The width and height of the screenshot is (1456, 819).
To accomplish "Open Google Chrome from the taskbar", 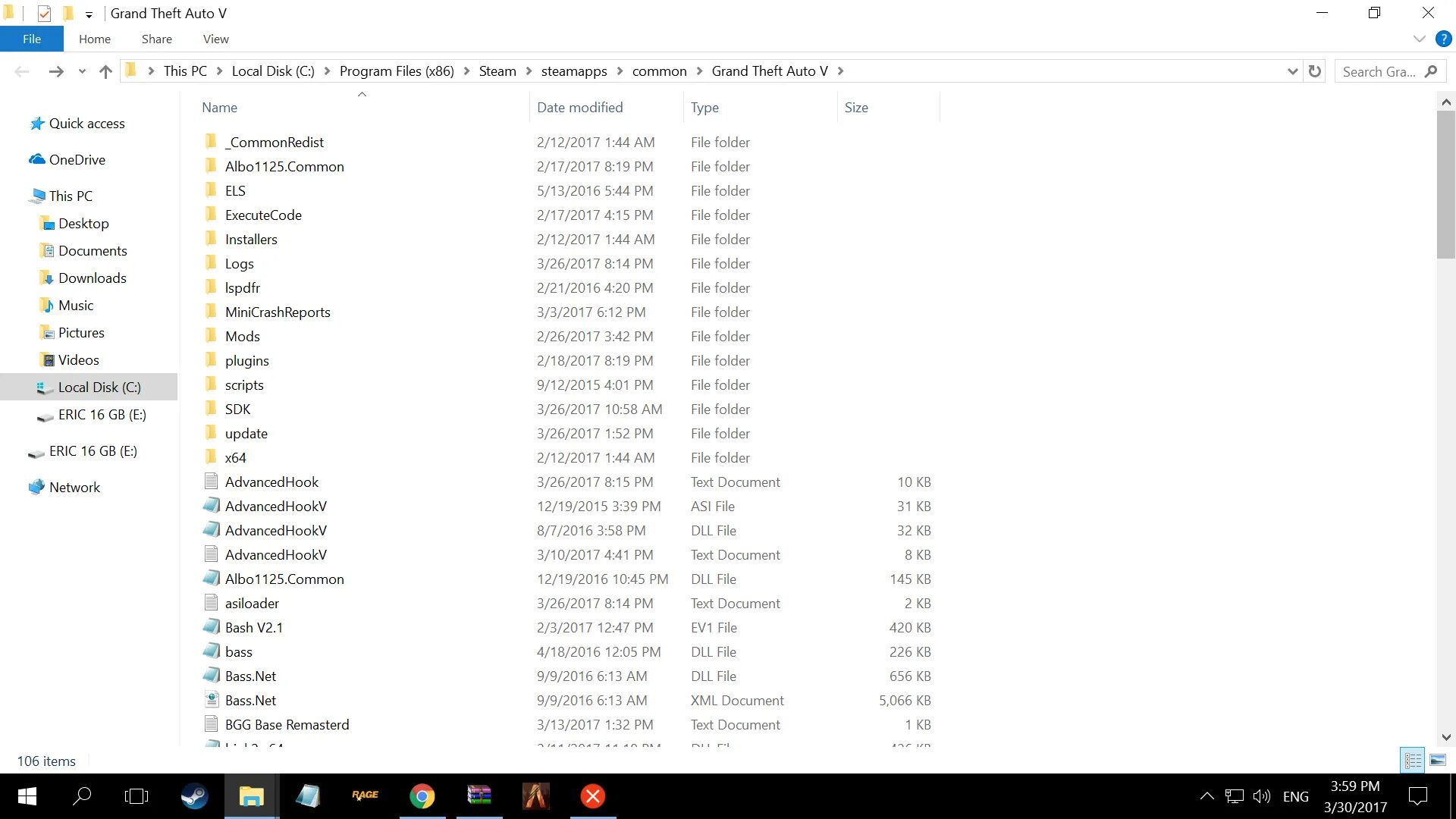I will tap(422, 796).
